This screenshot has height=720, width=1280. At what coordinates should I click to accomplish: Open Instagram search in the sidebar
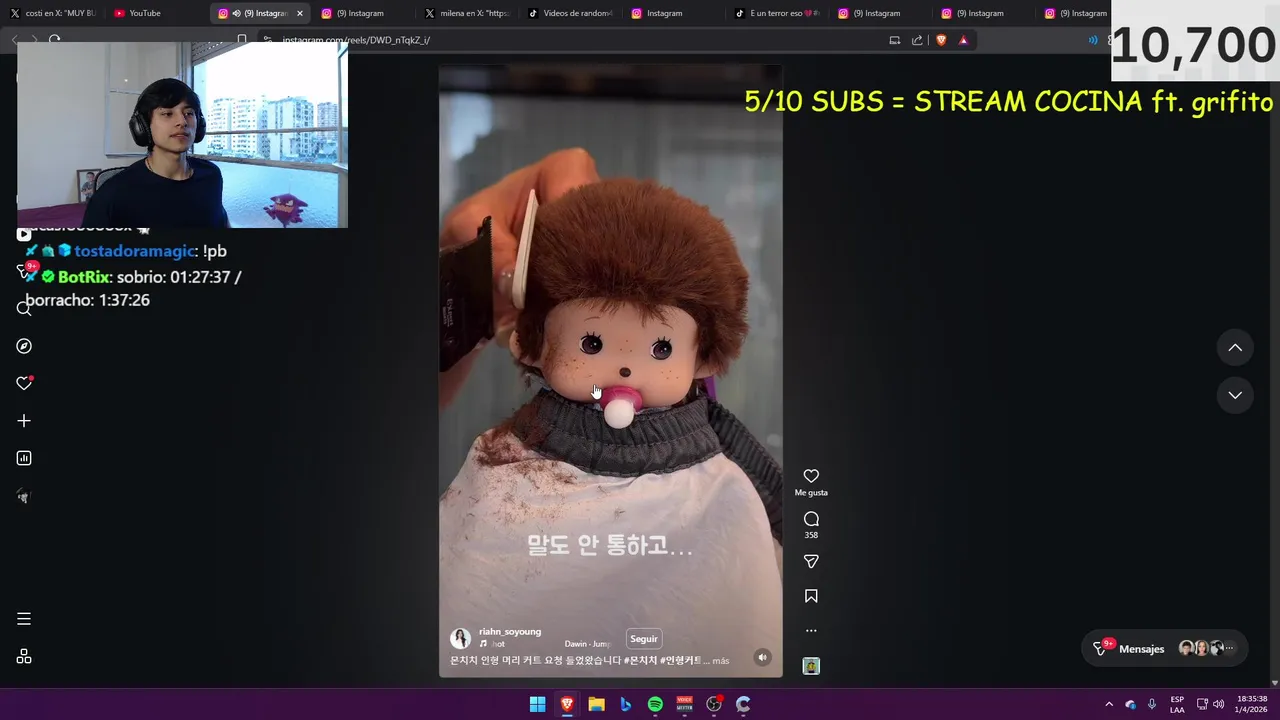coord(24,308)
